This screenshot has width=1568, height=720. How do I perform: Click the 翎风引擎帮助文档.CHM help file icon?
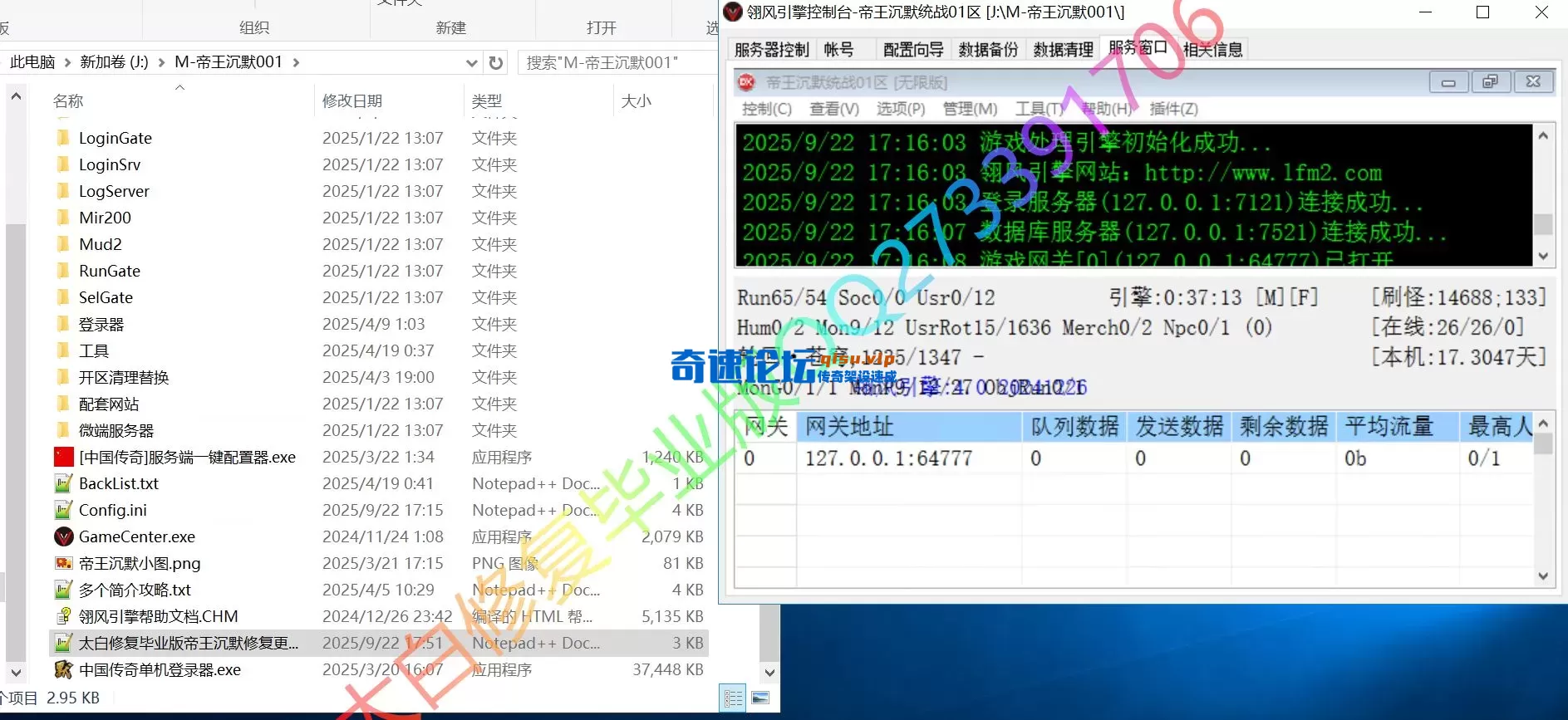click(64, 616)
